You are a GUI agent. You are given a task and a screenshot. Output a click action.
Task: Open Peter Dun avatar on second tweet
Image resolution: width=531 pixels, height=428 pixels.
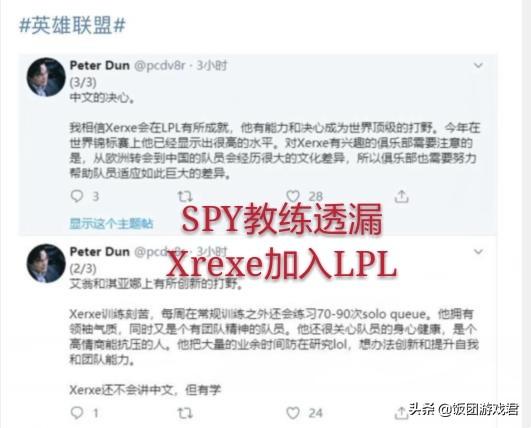46,263
